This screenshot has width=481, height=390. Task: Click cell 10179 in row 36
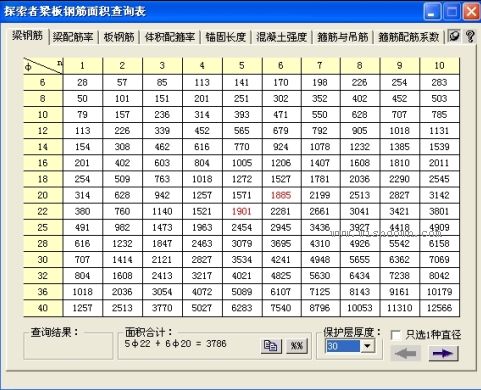pyautogui.click(x=440, y=292)
